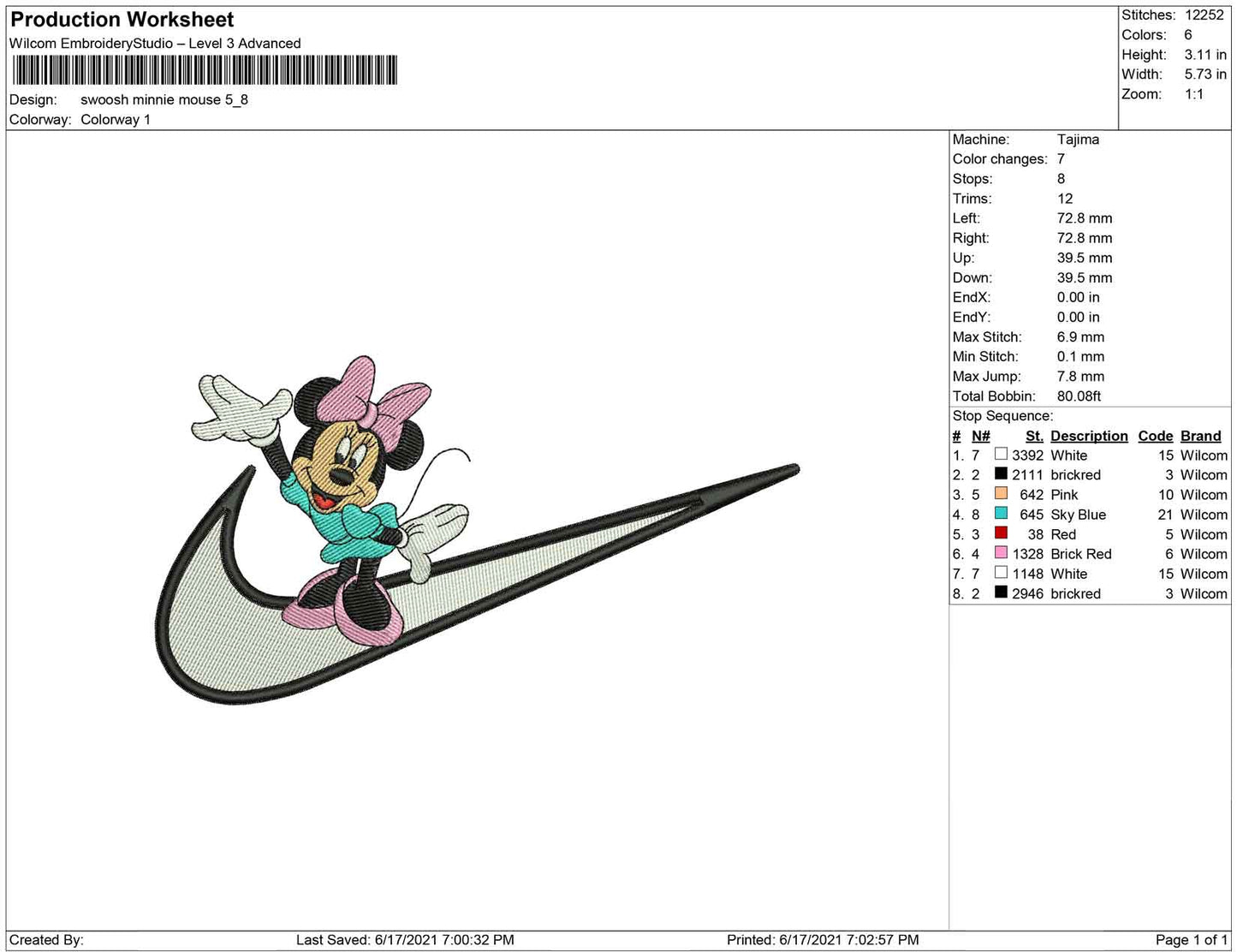The width and height of the screenshot is (1237, 952).
Task: Click the "Description" column header
Action: click(1090, 436)
